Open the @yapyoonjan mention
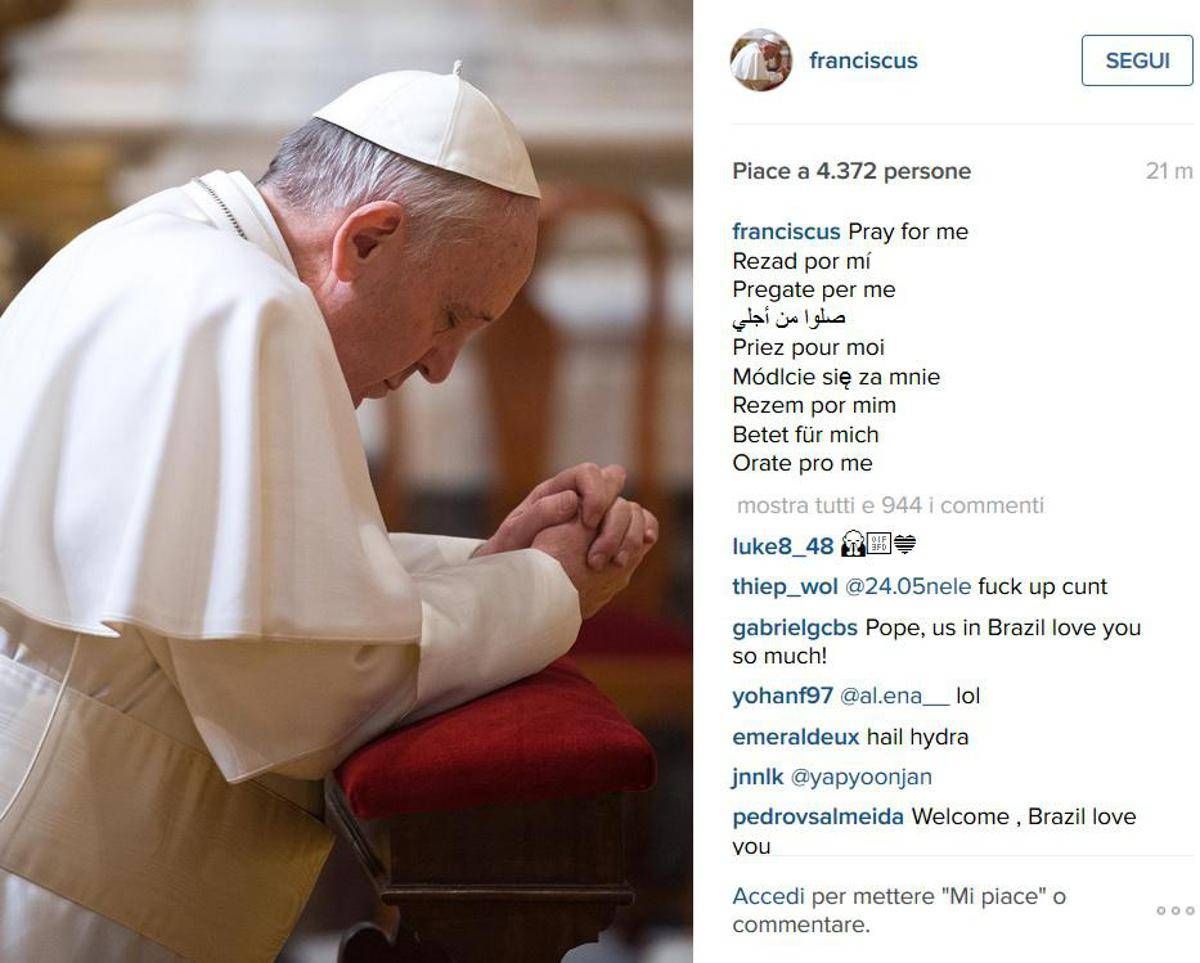The width and height of the screenshot is (1200, 963). point(861,776)
